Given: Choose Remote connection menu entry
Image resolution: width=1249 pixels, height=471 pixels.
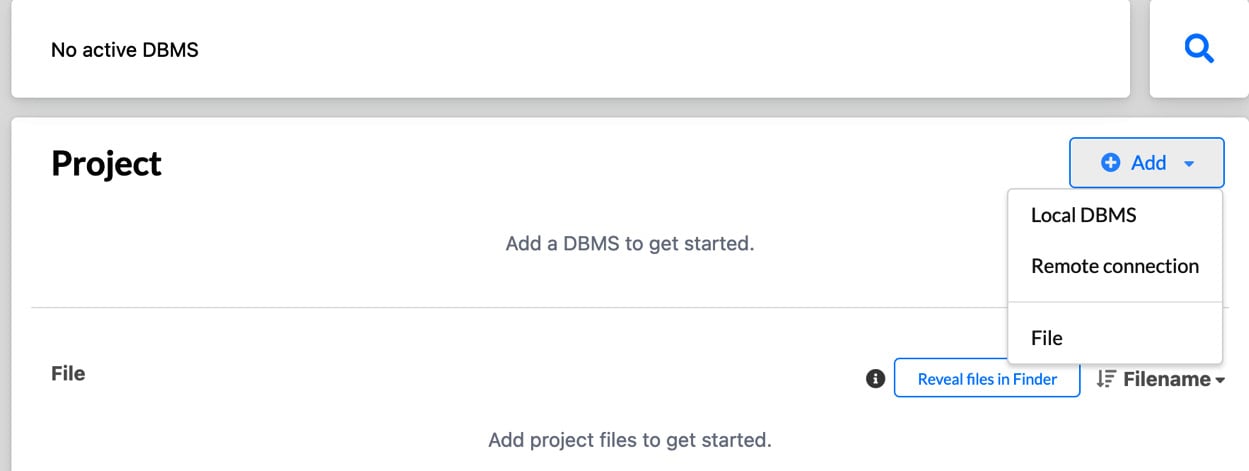Looking at the screenshot, I should 1114,266.
